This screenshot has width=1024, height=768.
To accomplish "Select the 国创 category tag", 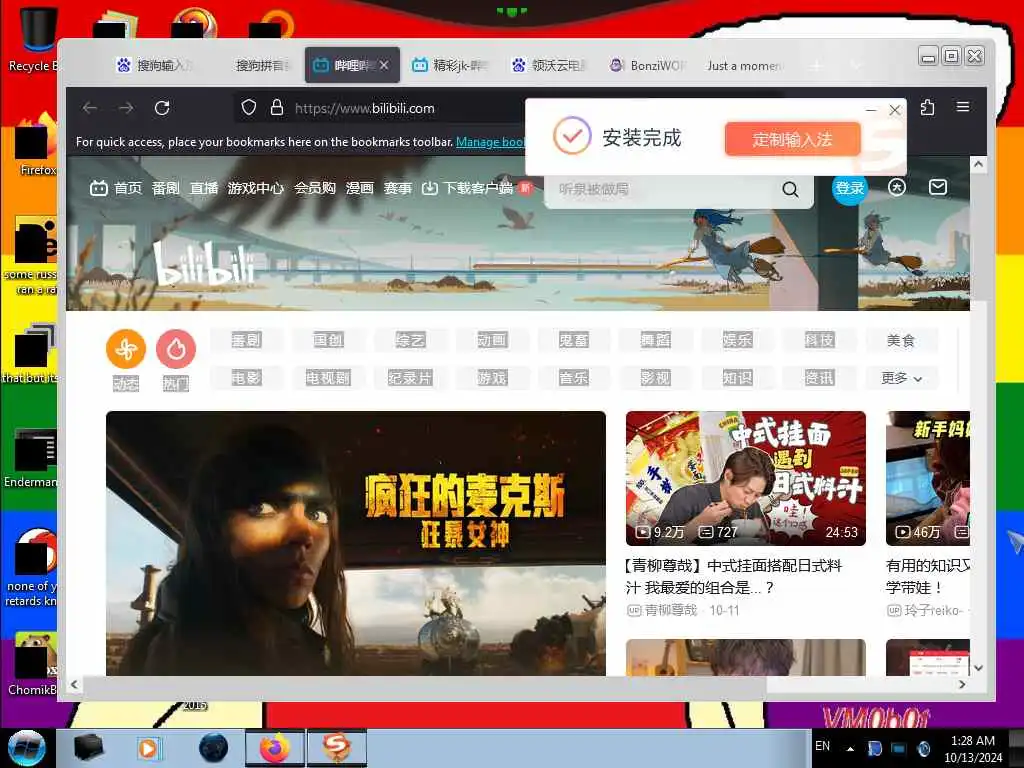I will pyautogui.click(x=328, y=340).
